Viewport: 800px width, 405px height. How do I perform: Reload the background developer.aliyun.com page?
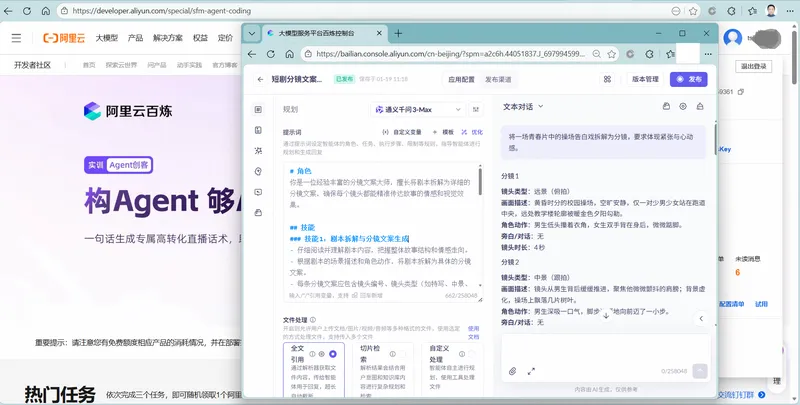(27, 11)
